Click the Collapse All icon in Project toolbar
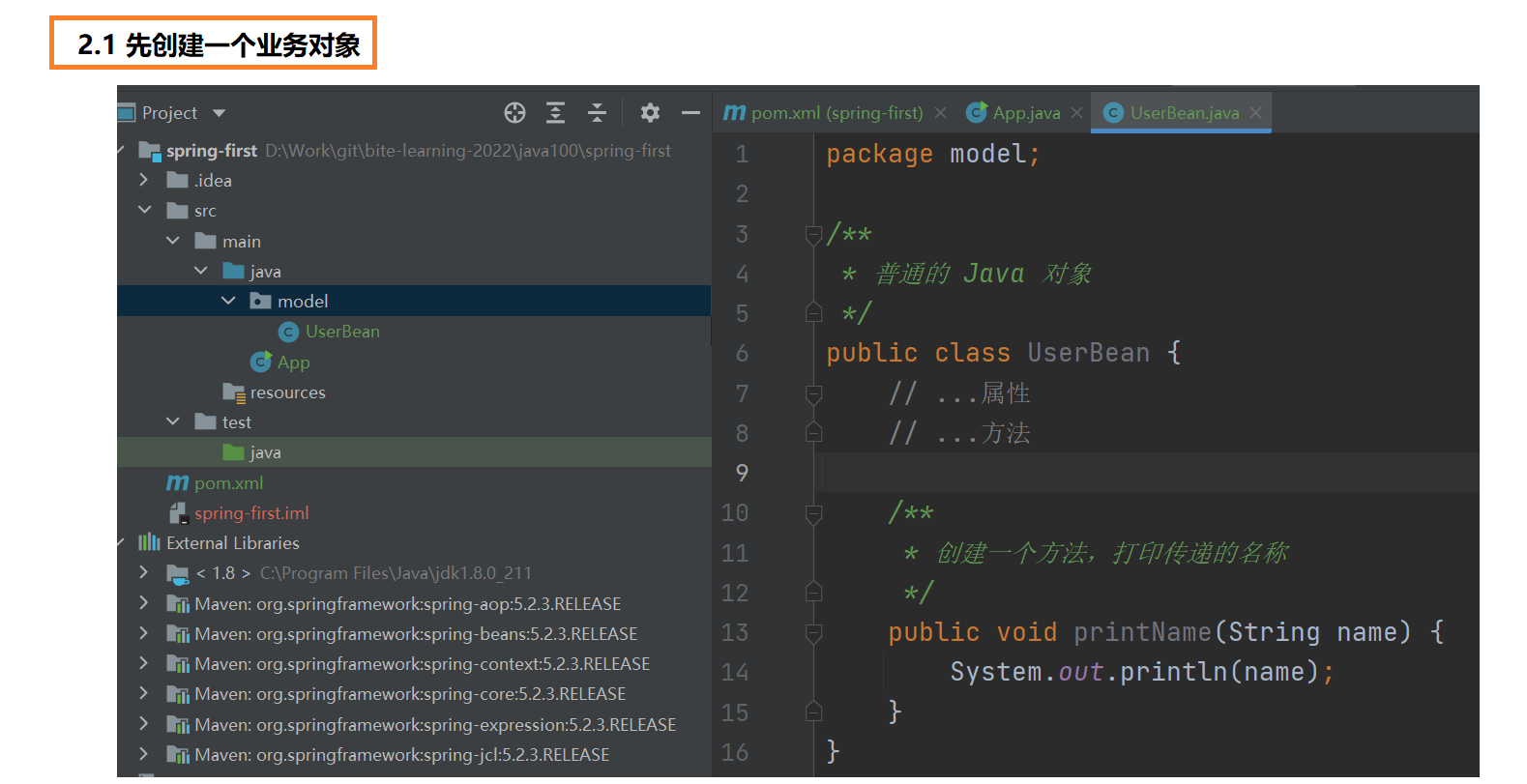Screen dimensions: 1527x784 click(x=598, y=113)
